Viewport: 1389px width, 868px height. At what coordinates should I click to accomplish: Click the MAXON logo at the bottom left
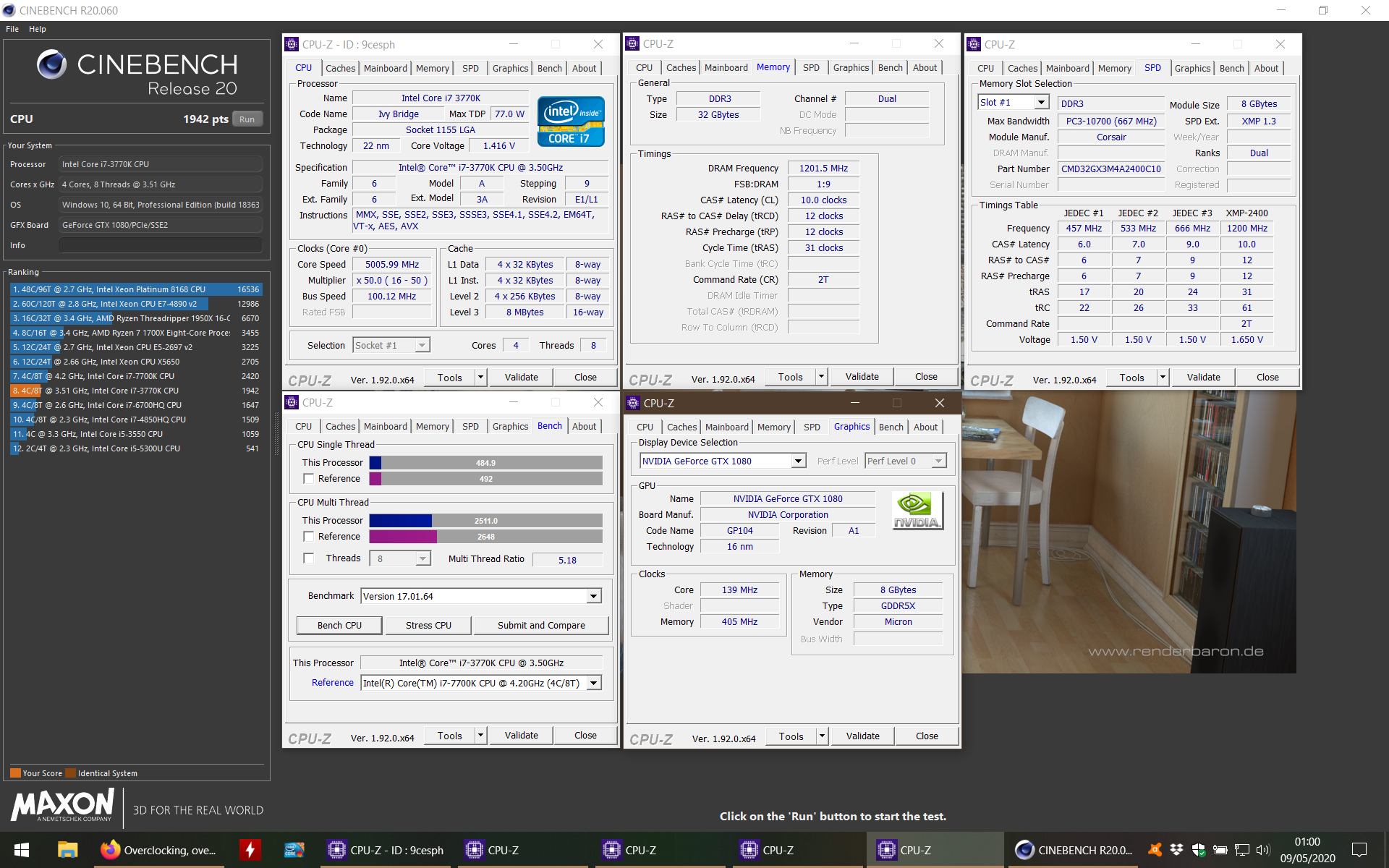(62, 805)
